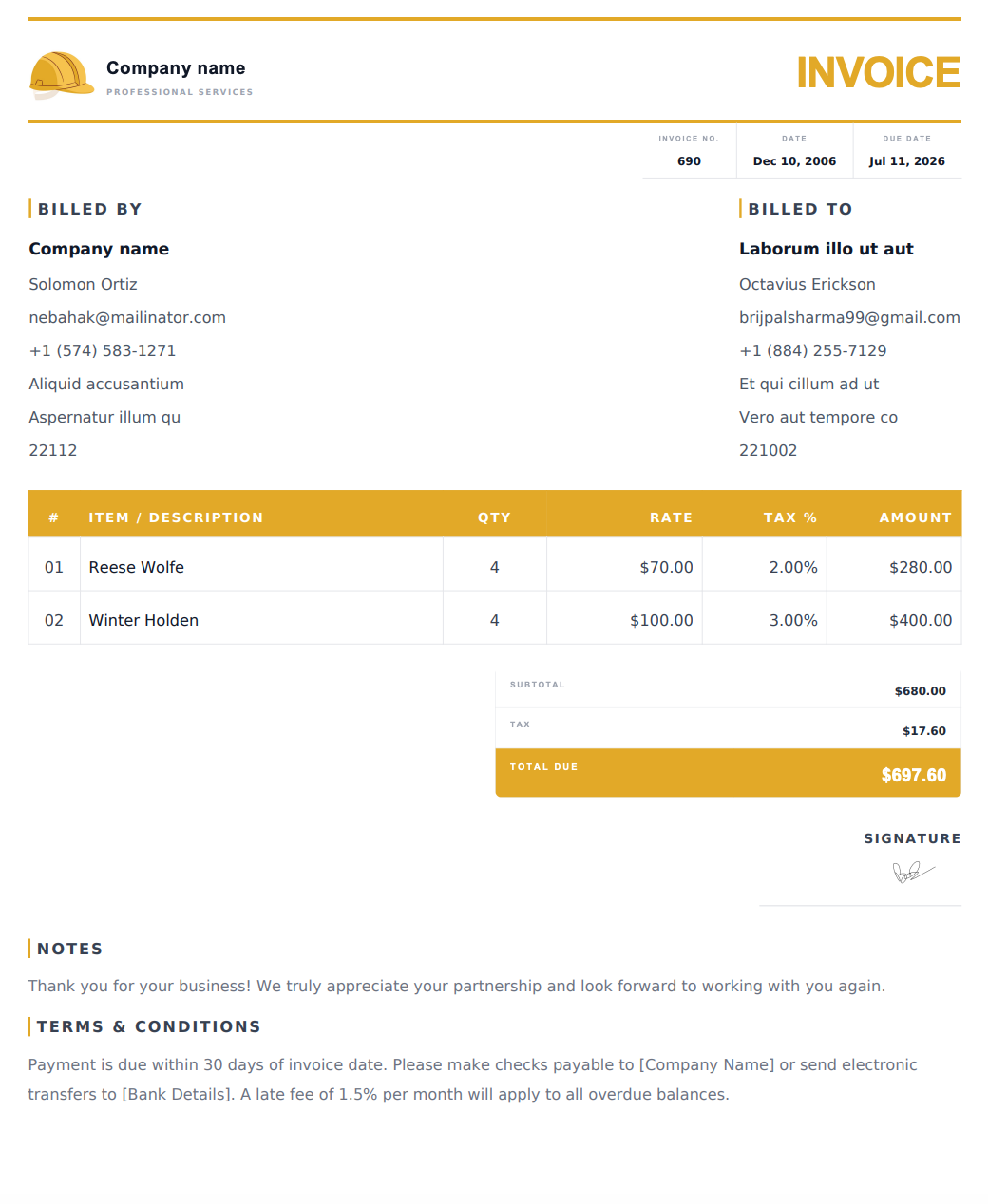Select the invoice number 690

pos(689,161)
